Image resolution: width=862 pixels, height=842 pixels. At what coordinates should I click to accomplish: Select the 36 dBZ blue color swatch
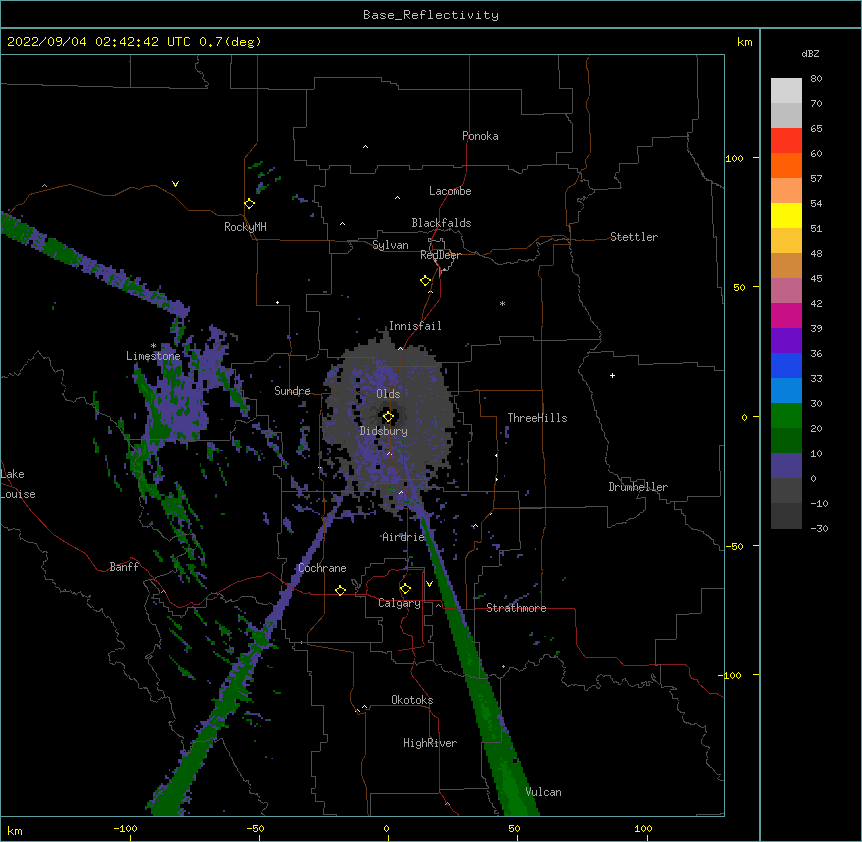[x=786, y=365]
